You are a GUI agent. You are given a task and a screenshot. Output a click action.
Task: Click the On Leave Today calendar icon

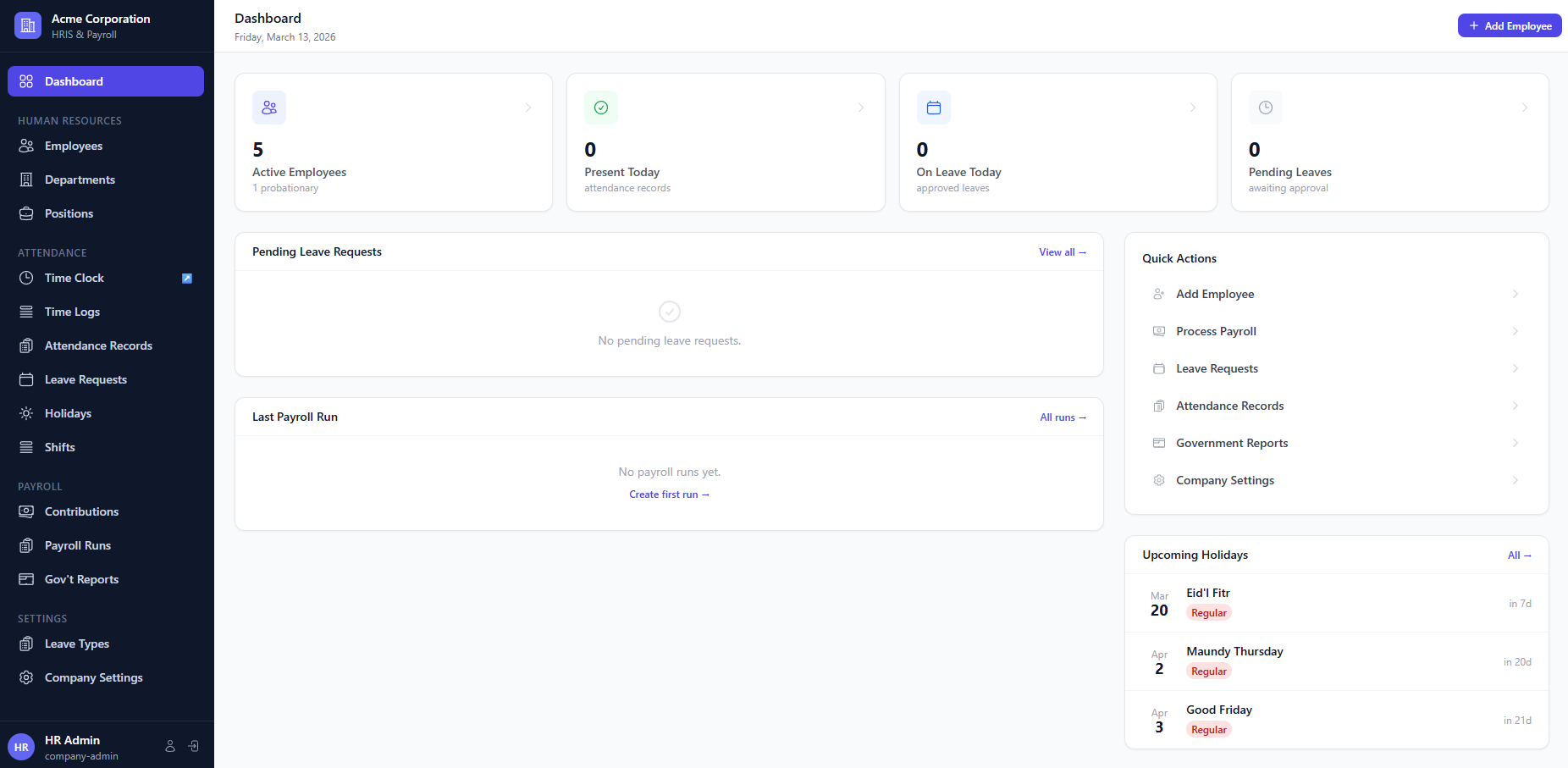[933, 108]
